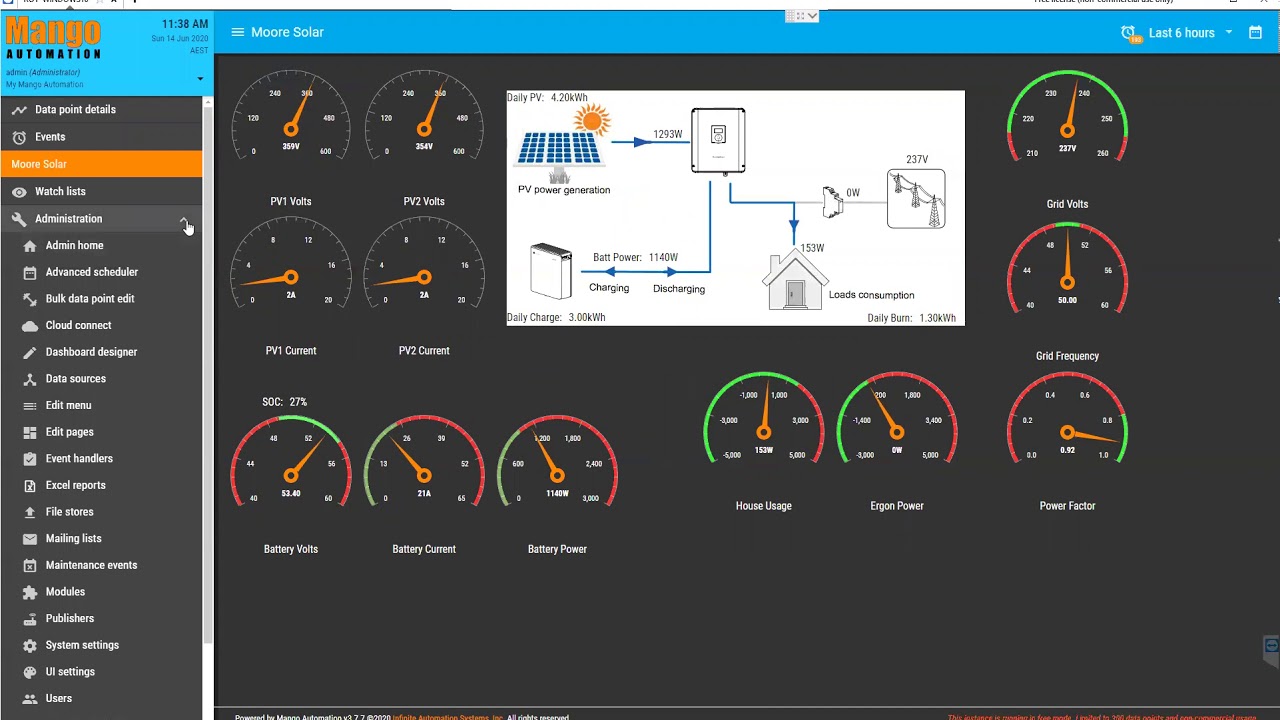Open the Watch lists page

click(x=101, y=191)
